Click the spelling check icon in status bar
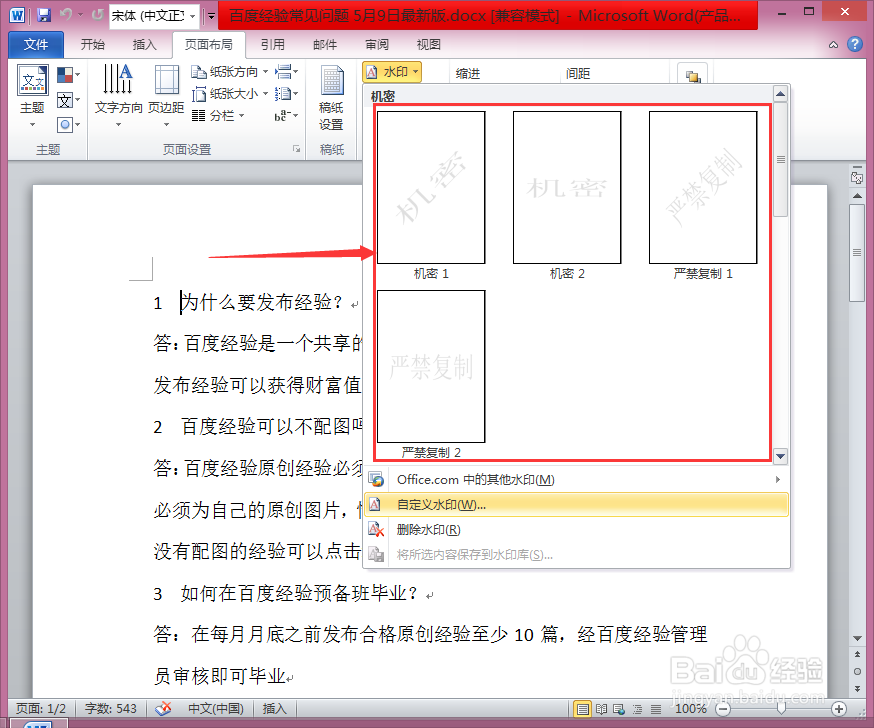 tap(163, 708)
